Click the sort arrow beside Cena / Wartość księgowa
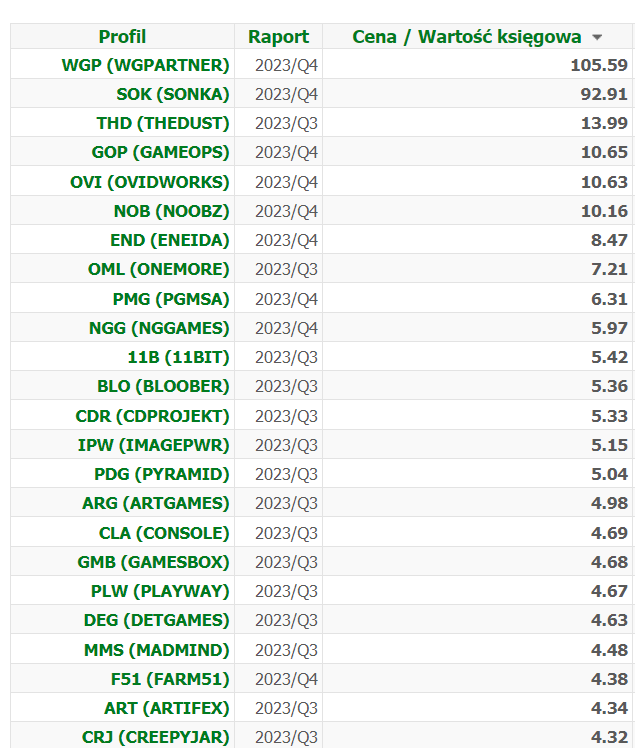 click(597, 38)
